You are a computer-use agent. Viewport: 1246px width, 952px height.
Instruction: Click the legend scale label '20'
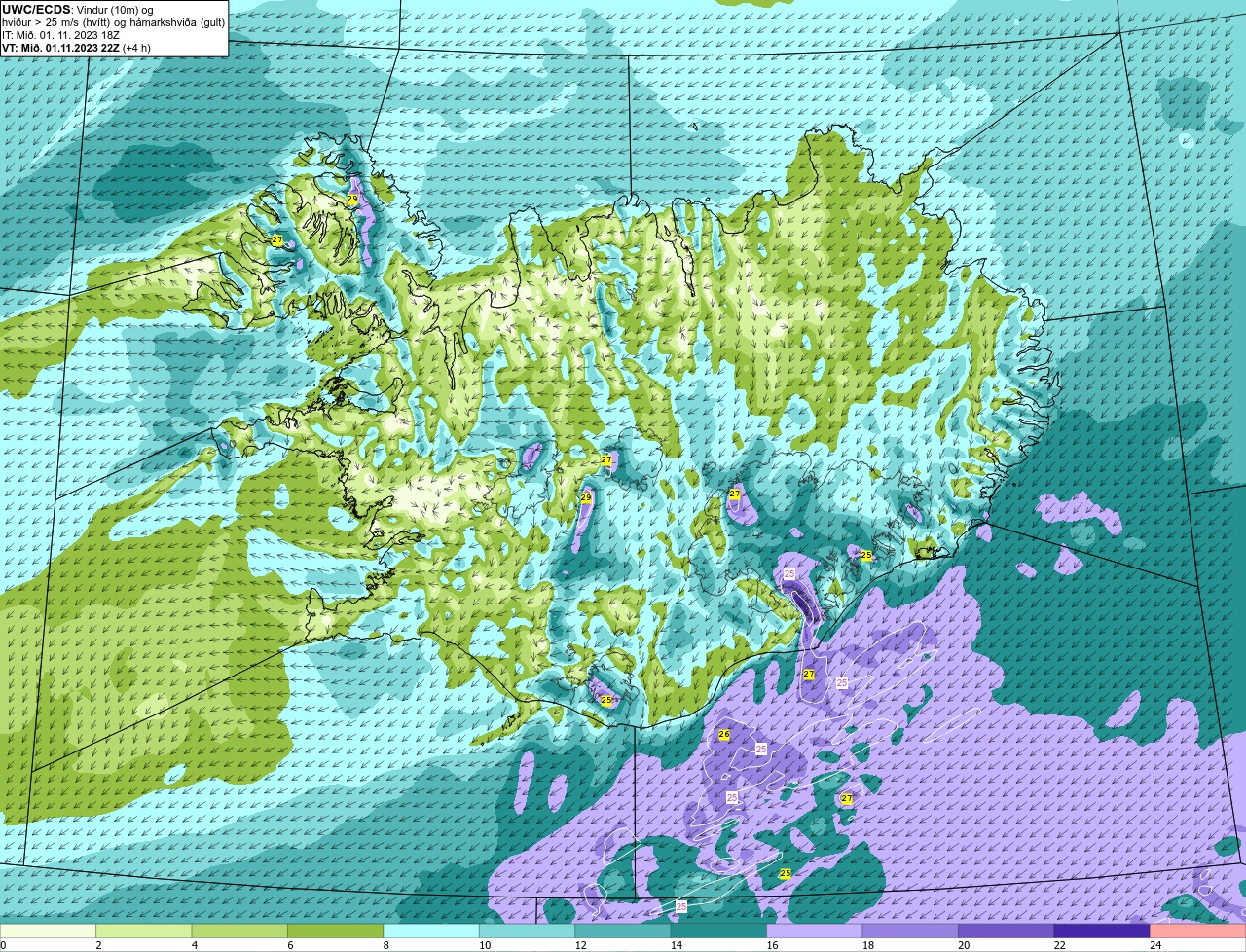pyautogui.click(x=964, y=945)
